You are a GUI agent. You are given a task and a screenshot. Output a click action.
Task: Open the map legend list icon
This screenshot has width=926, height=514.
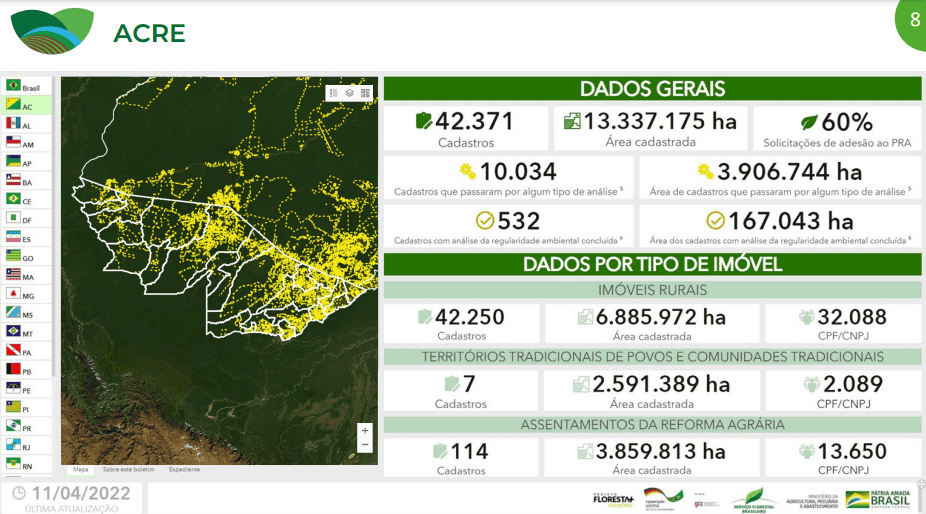click(x=334, y=93)
